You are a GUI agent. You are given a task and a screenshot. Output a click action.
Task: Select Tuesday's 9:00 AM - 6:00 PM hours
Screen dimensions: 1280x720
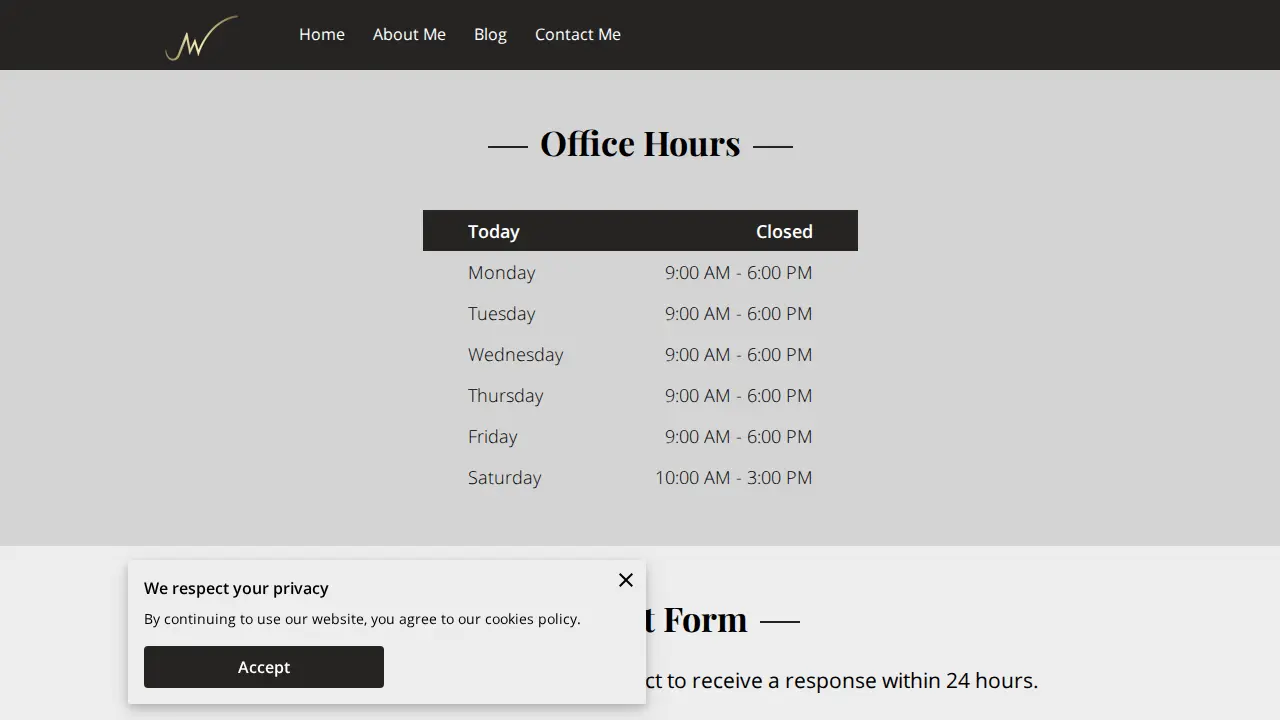point(738,313)
